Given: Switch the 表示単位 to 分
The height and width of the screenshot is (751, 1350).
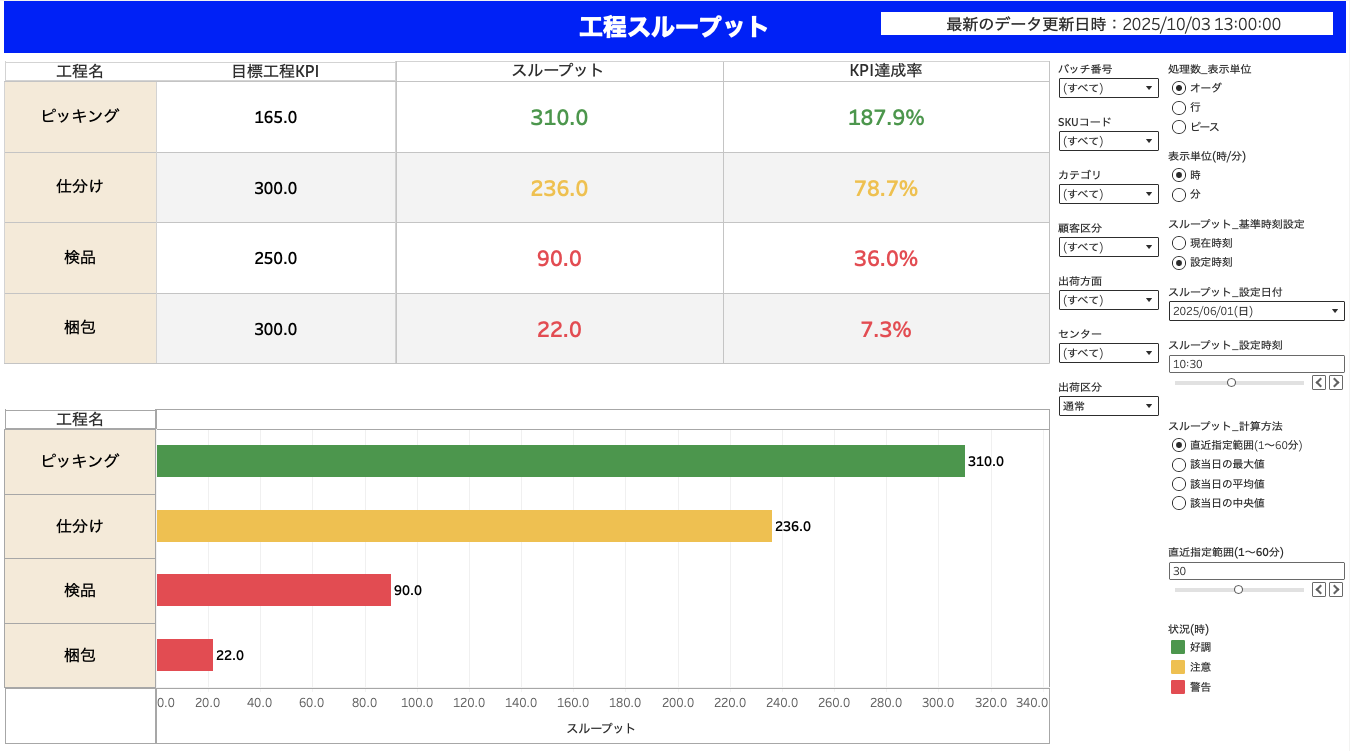Looking at the screenshot, I should pyautogui.click(x=1179, y=194).
